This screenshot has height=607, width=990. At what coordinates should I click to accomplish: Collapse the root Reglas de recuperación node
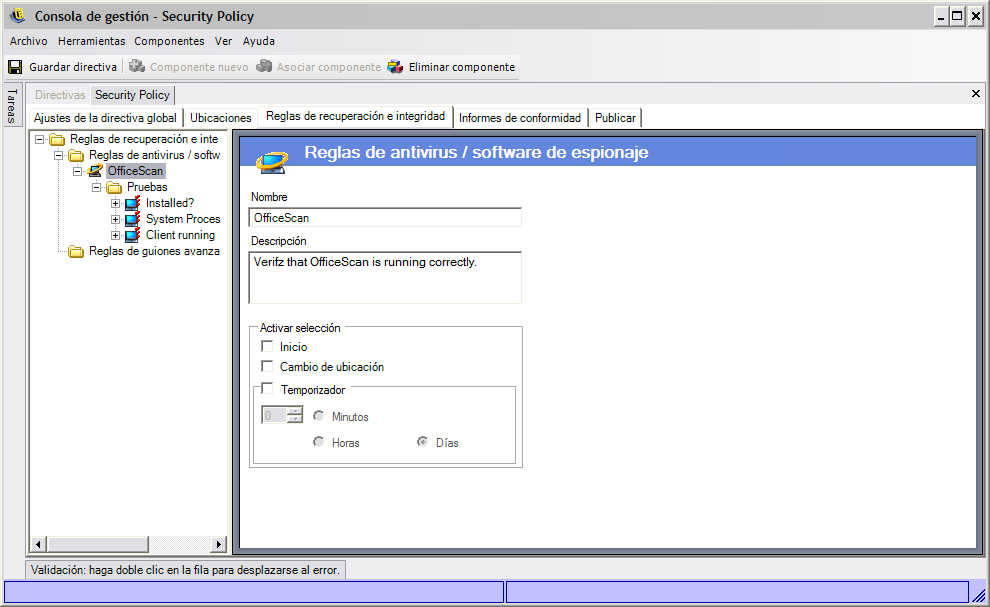click(40, 139)
